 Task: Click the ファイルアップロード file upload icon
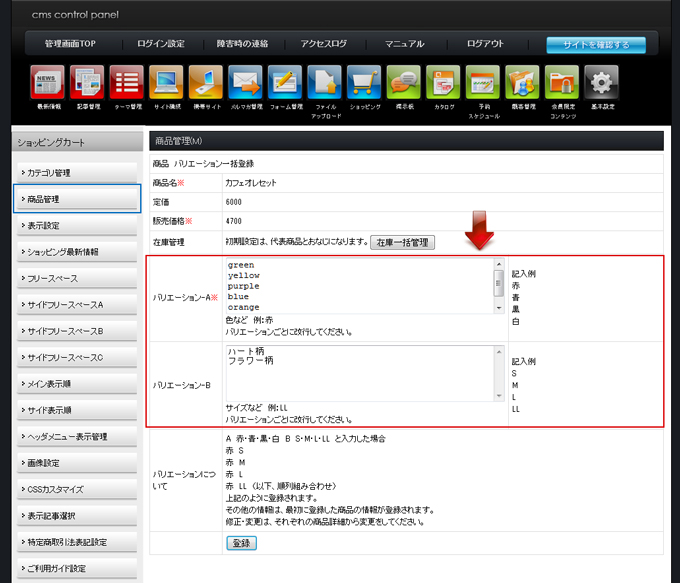pos(324,83)
